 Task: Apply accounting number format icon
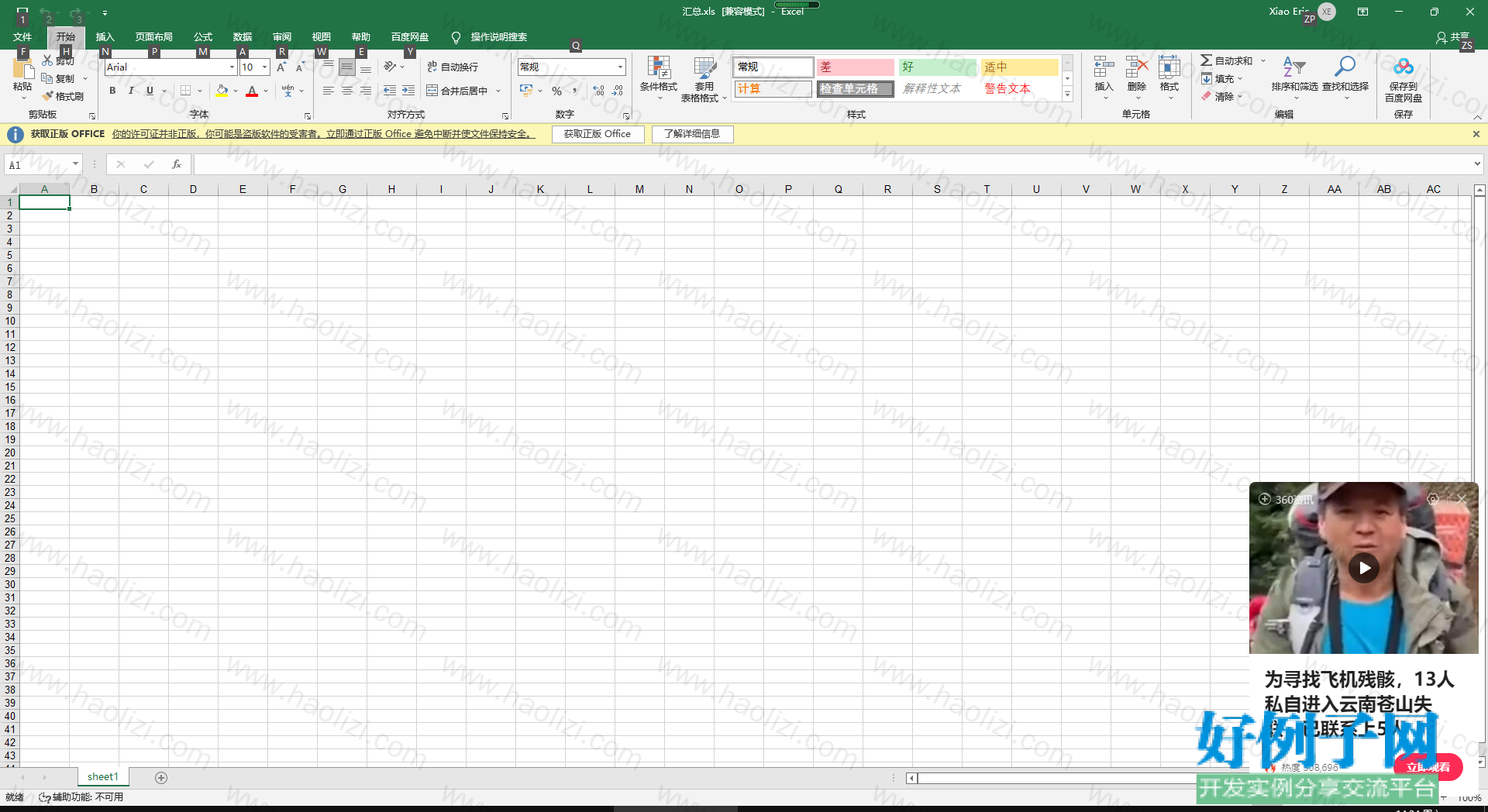pyautogui.click(x=526, y=91)
